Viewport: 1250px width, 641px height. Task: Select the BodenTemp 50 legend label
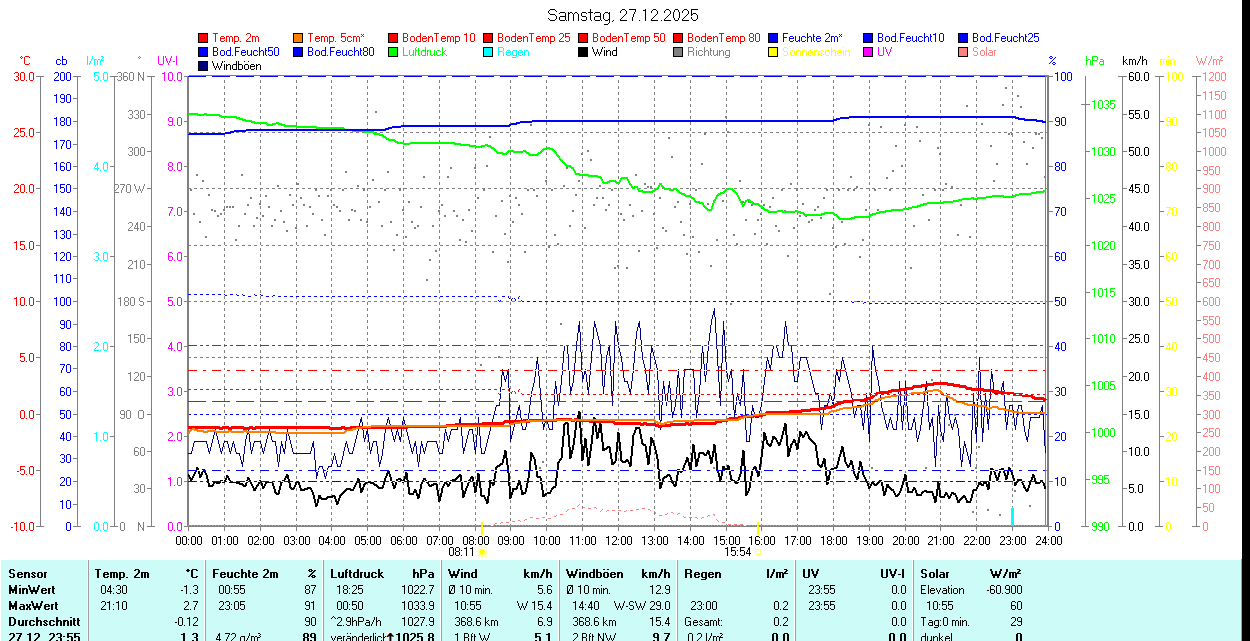(629, 38)
